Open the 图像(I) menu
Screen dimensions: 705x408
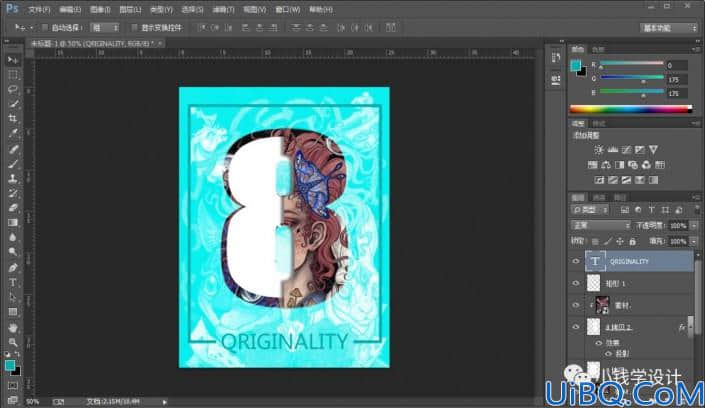100,9
